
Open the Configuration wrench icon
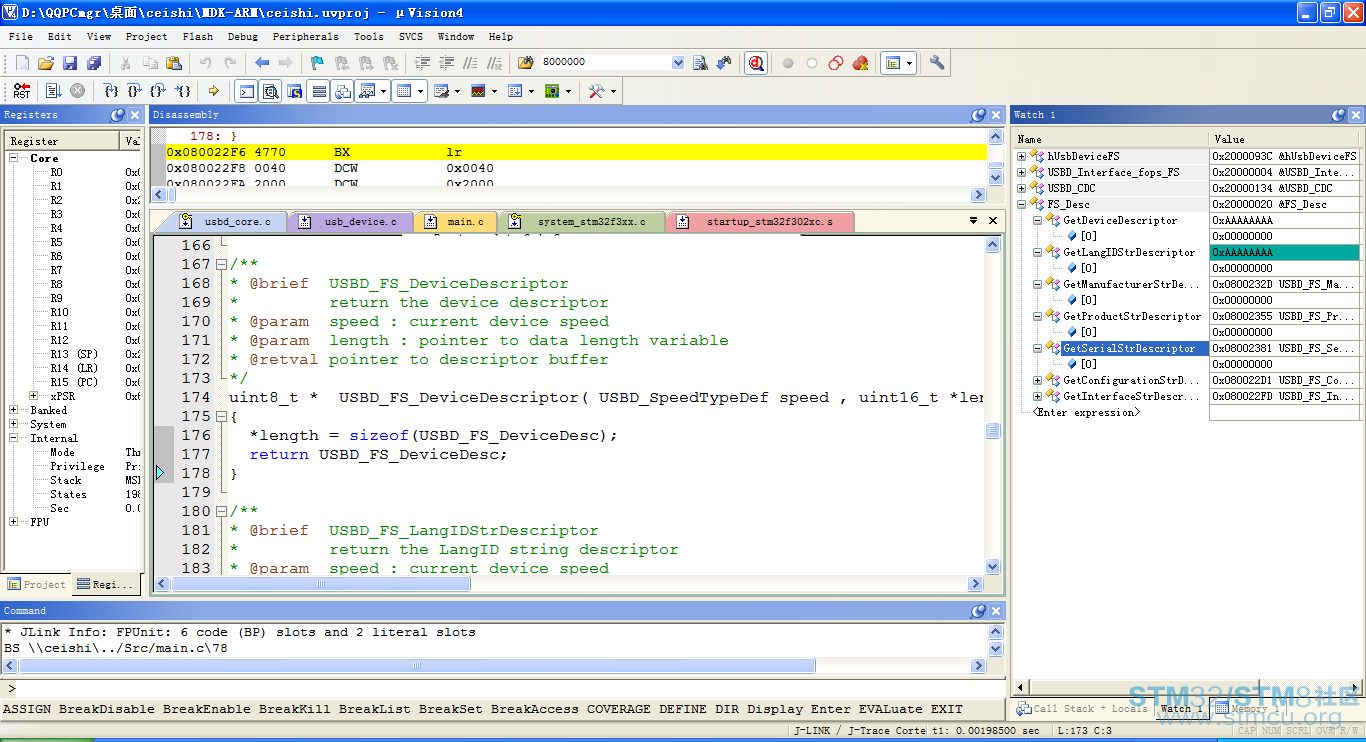pos(937,63)
